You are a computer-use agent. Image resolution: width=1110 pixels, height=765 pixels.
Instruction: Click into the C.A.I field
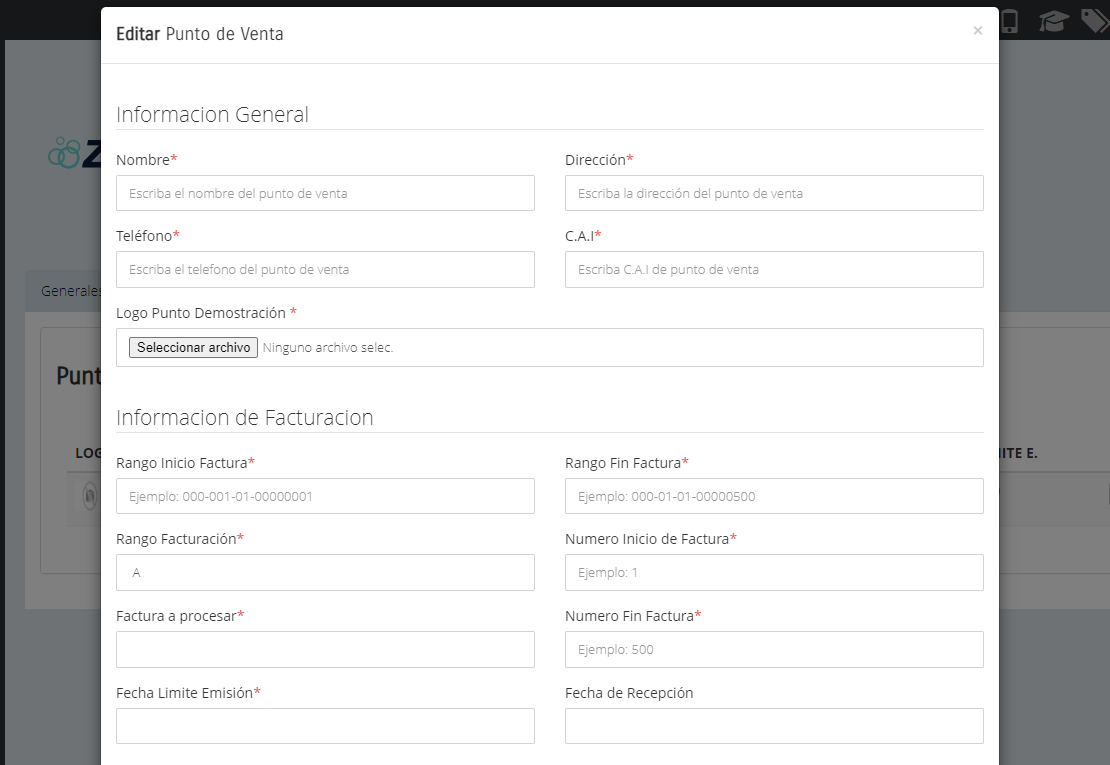[x=774, y=270]
